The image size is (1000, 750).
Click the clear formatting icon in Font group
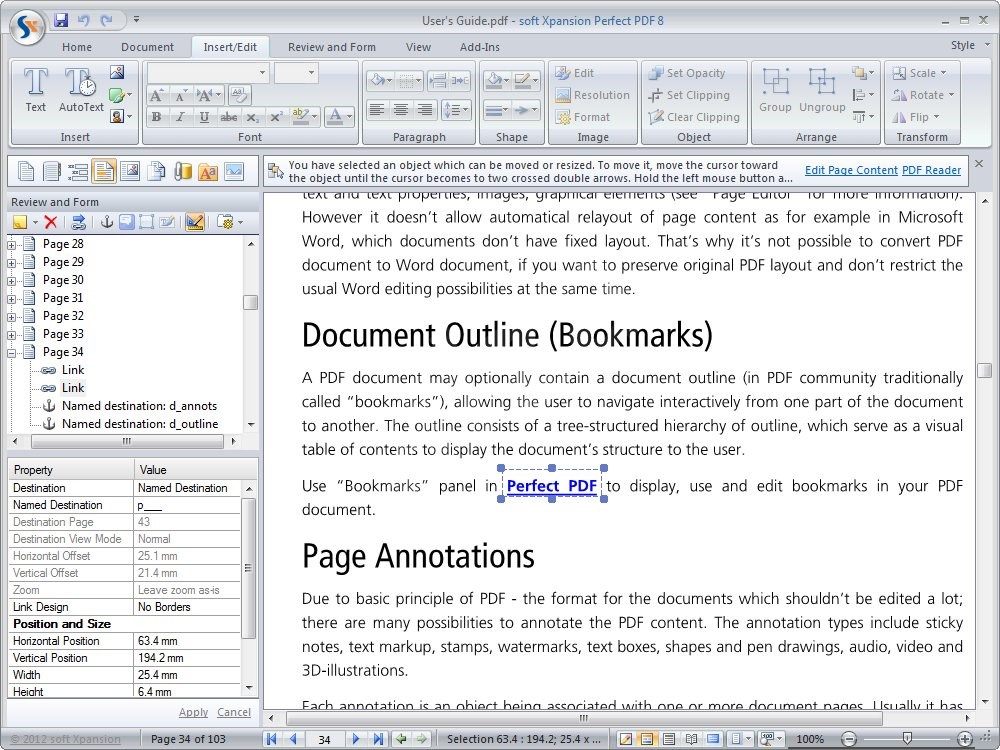pyautogui.click(x=239, y=95)
